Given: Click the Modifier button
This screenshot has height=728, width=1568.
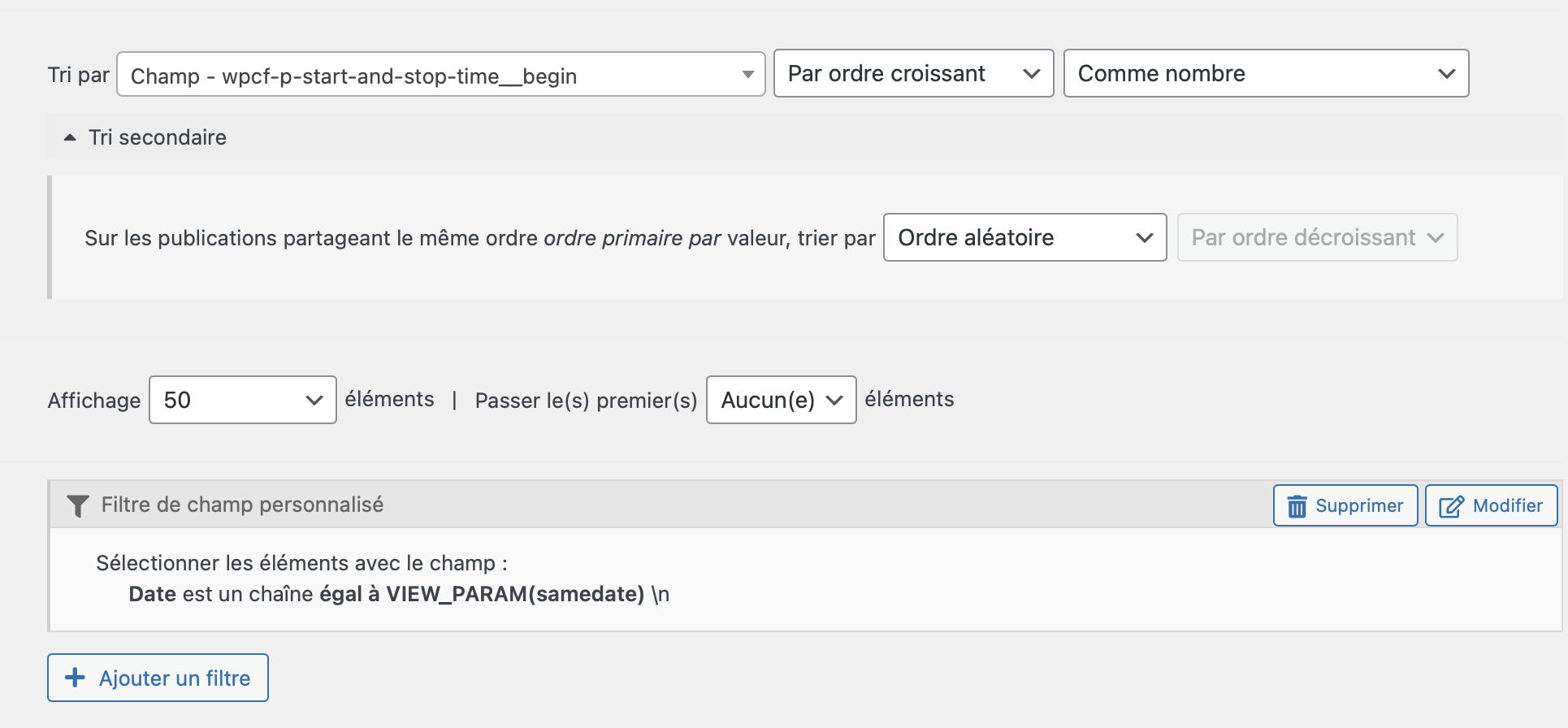Looking at the screenshot, I should click(x=1492, y=505).
